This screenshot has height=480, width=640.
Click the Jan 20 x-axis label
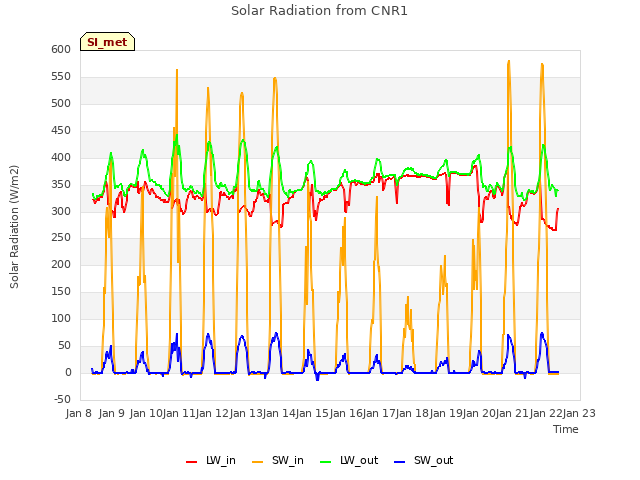click(479, 413)
